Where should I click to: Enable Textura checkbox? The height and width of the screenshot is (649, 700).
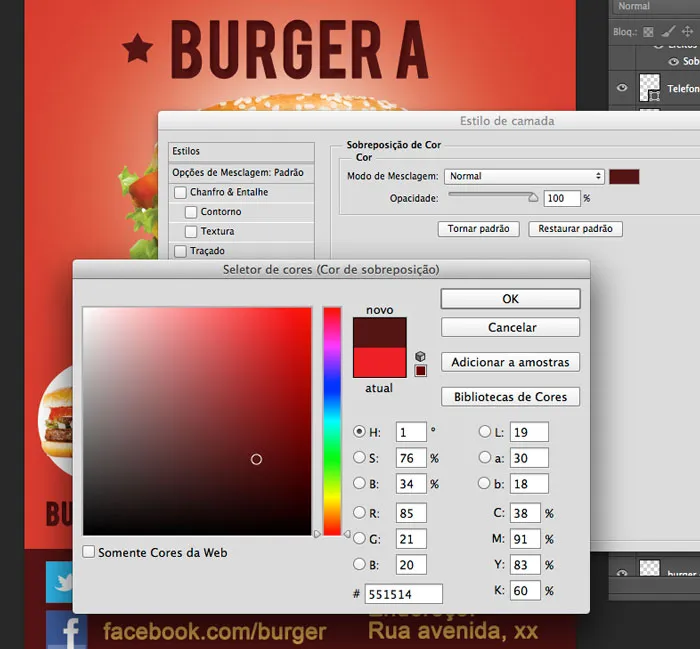point(191,232)
